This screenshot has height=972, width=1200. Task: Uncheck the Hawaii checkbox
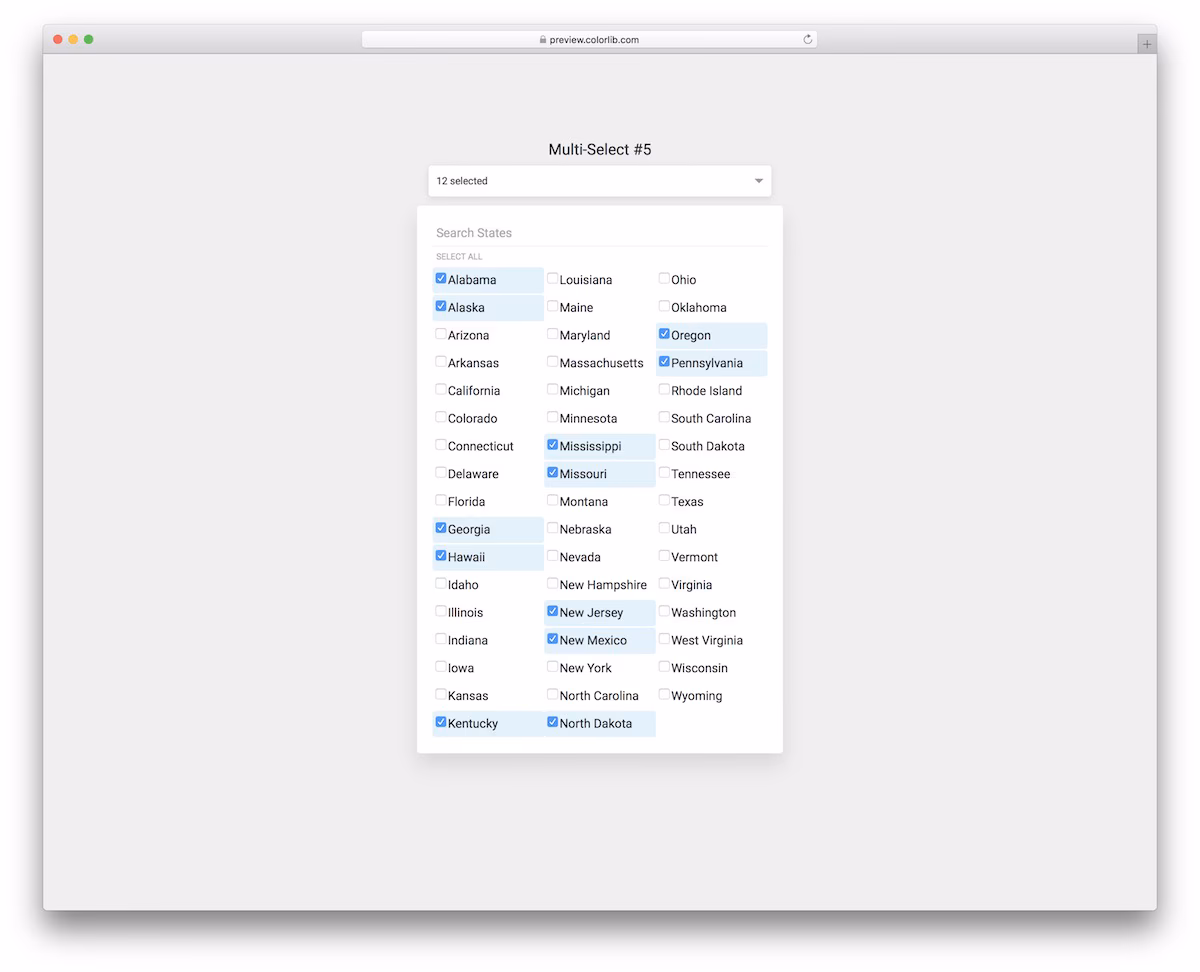441,556
